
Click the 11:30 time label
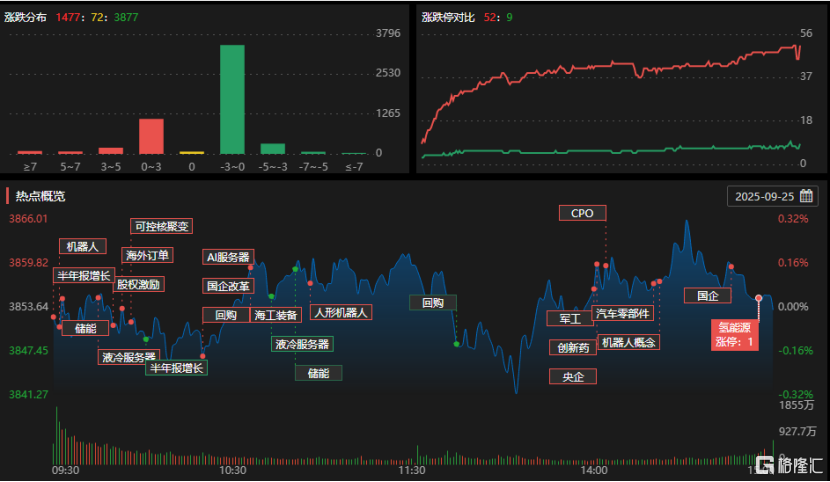click(x=412, y=470)
